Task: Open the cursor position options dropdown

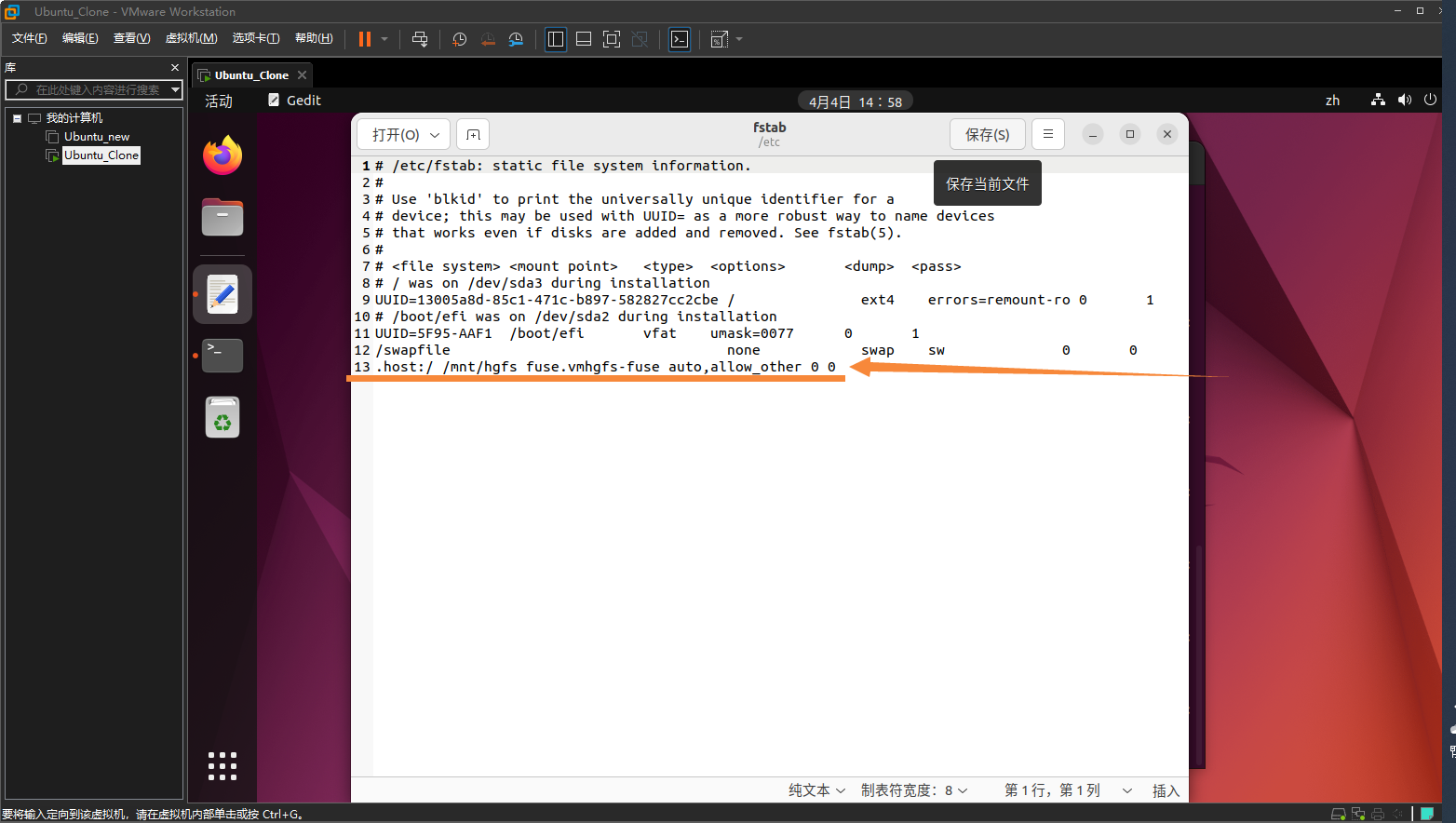Action: click(1126, 790)
